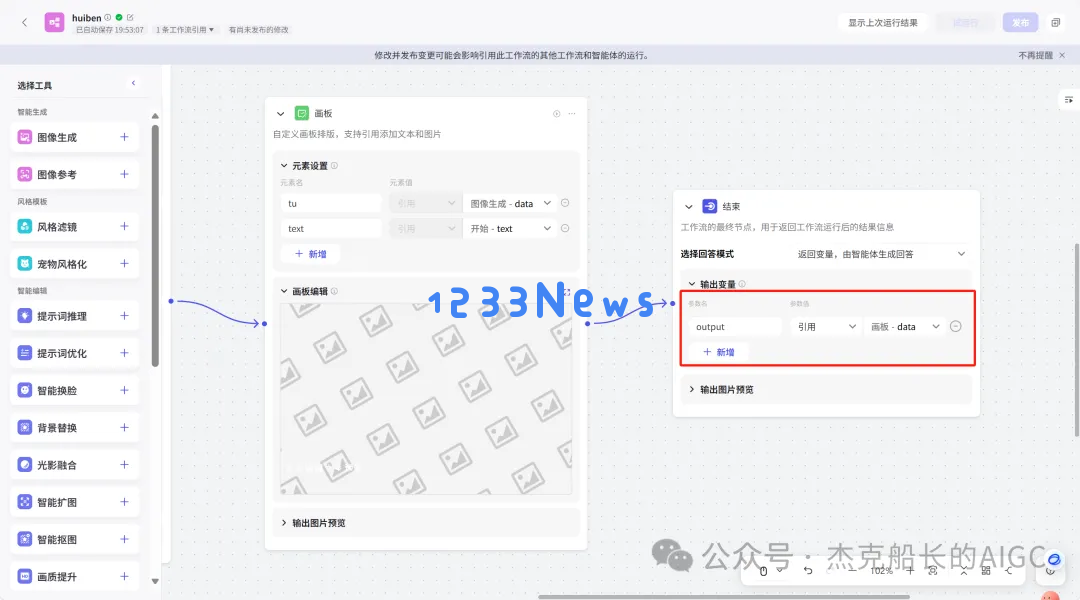Image resolution: width=1080 pixels, height=600 pixels.
Task: Collapse the 画板编辑 section
Action: [284, 291]
